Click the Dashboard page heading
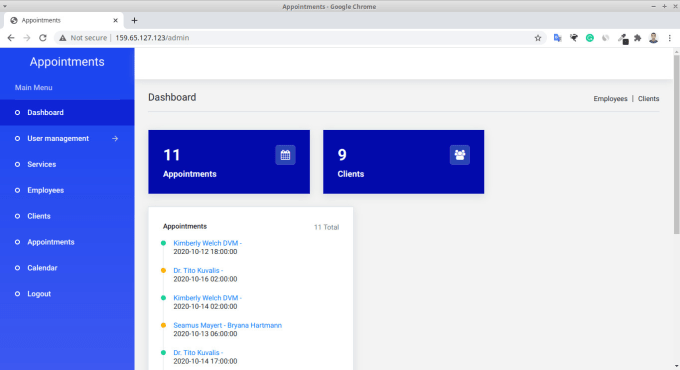Image resolution: width=680 pixels, height=370 pixels. click(x=172, y=97)
